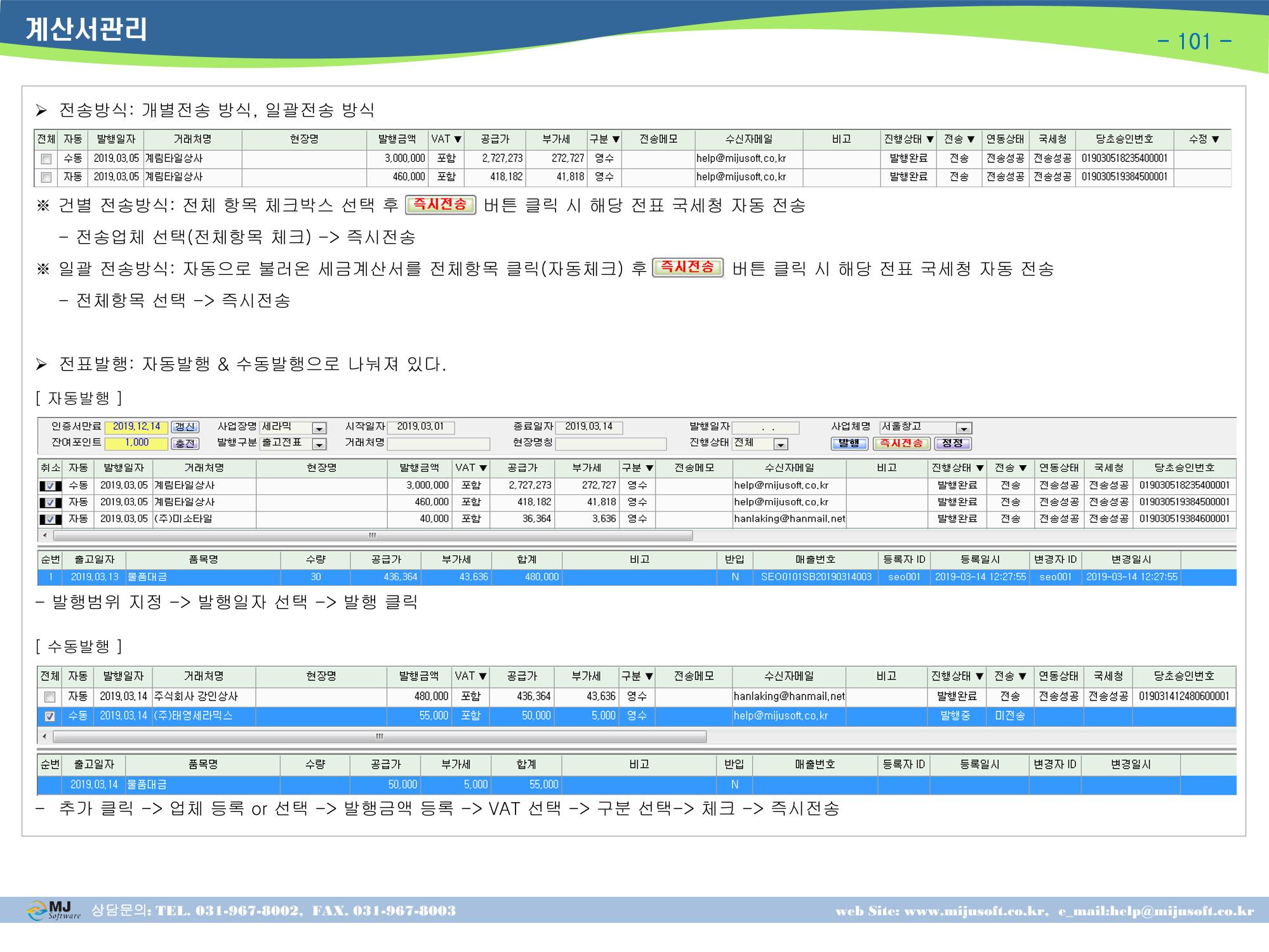
Task: Click the 즉시전송 button image in 일괄 전송방식 line
Action: click(x=688, y=267)
